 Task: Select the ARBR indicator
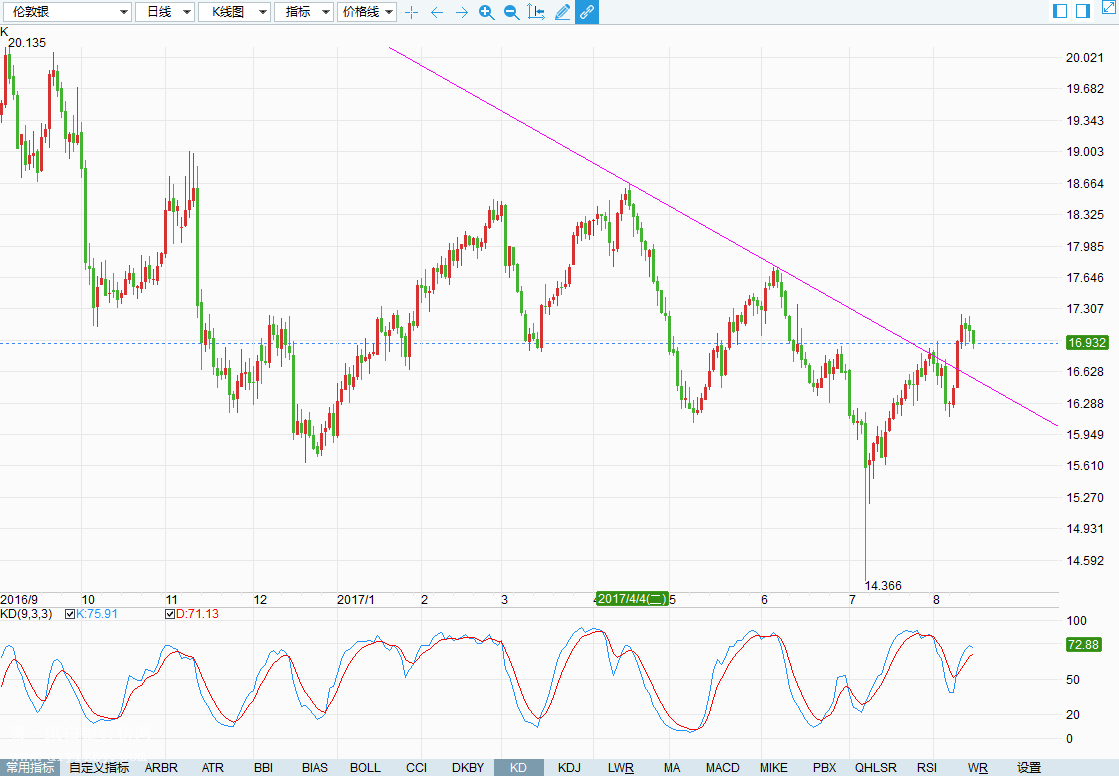tap(161, 767)
